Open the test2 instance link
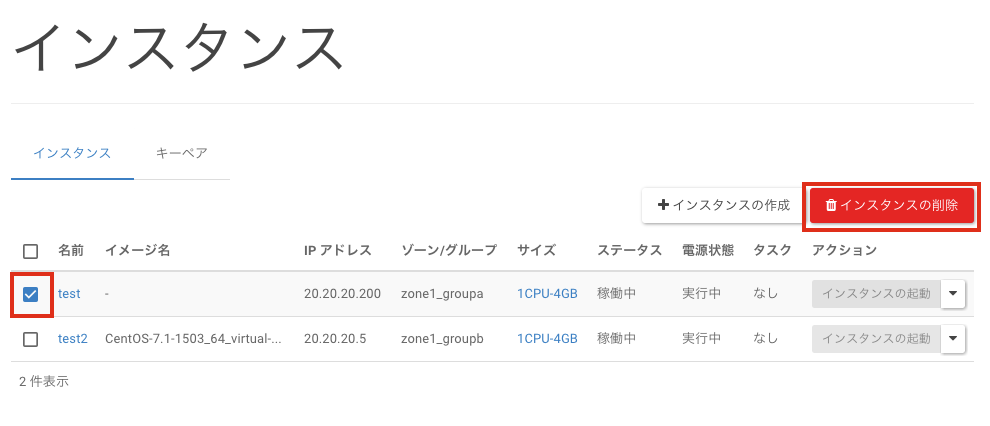The height and width of the screenshot is (426, 990). [x=73, y=339]
